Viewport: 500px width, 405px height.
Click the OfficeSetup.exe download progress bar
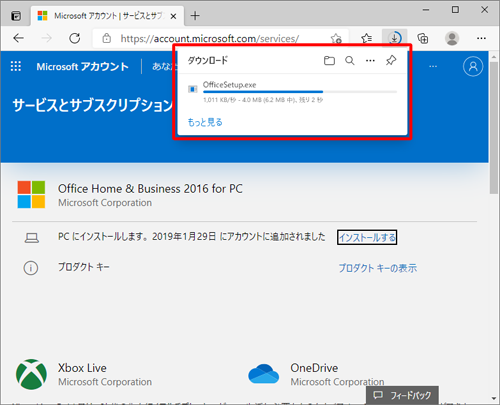(x=300, y=92)
